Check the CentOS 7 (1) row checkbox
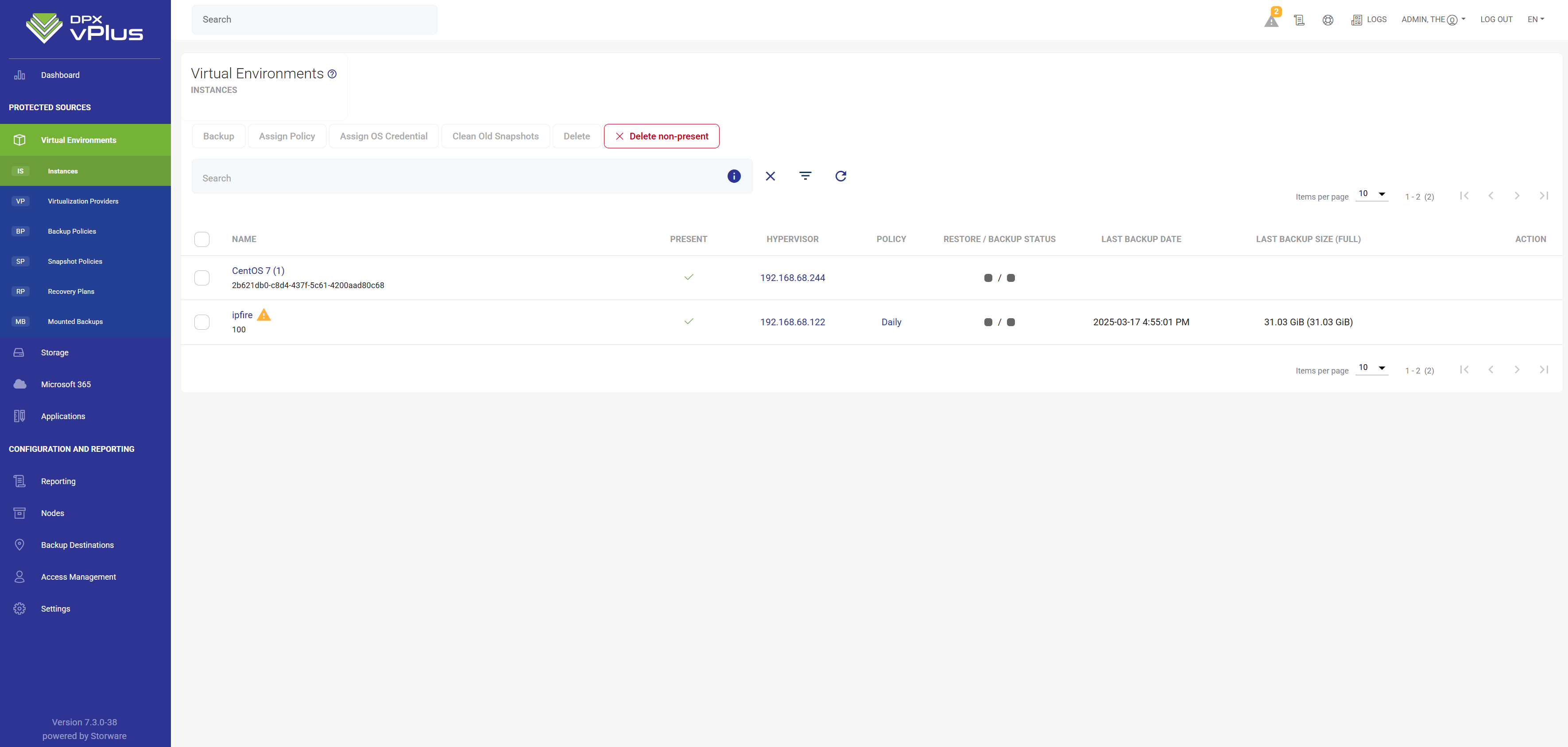The image size is (1568, 747). coord(201,278)
